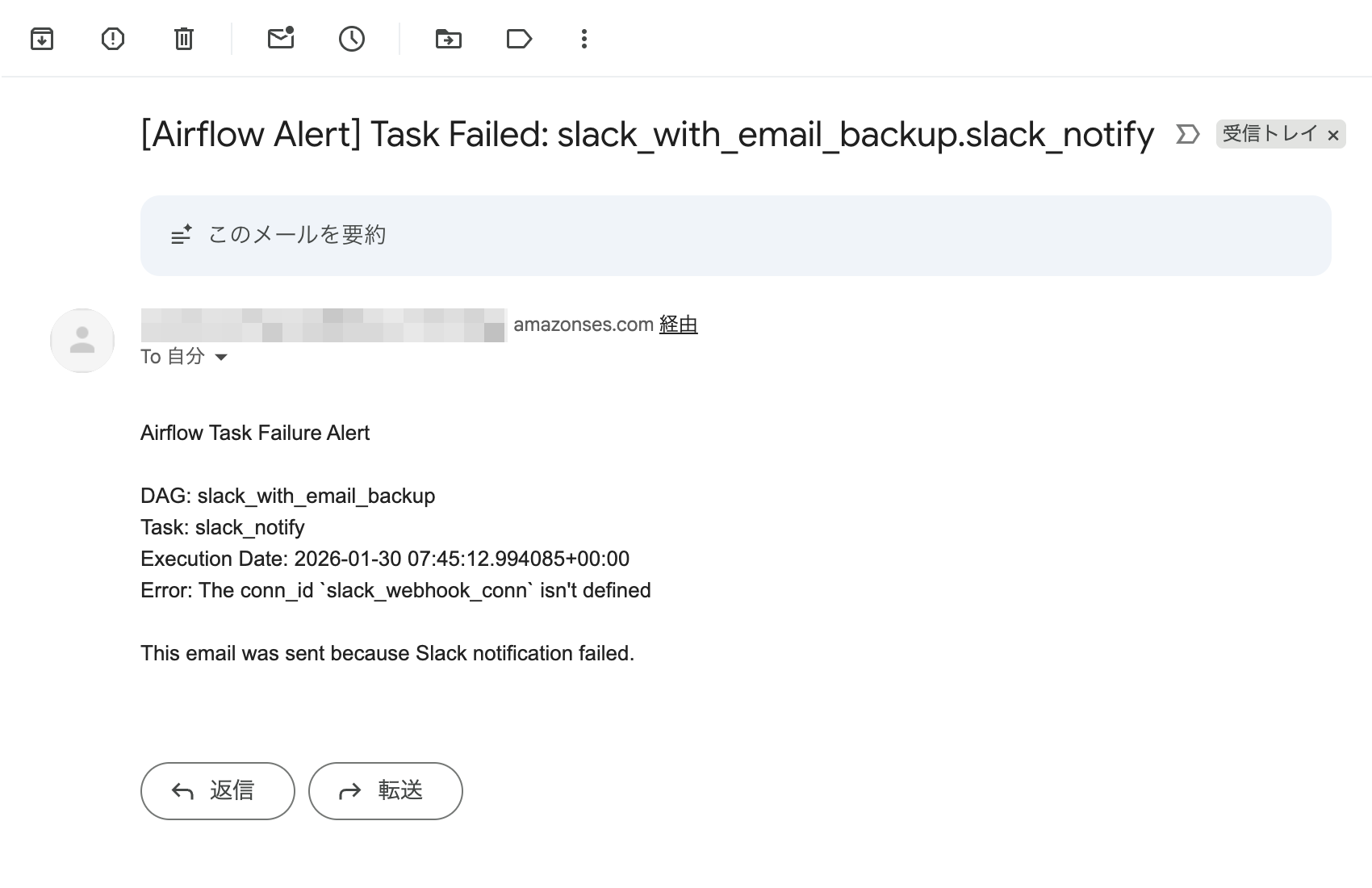
Task: Mark the email as unread
Action: (280, 38)
